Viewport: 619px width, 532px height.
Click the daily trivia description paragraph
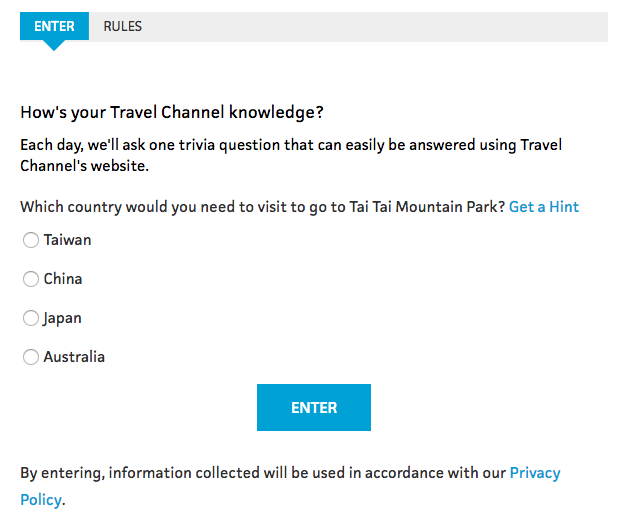(291, 155)
